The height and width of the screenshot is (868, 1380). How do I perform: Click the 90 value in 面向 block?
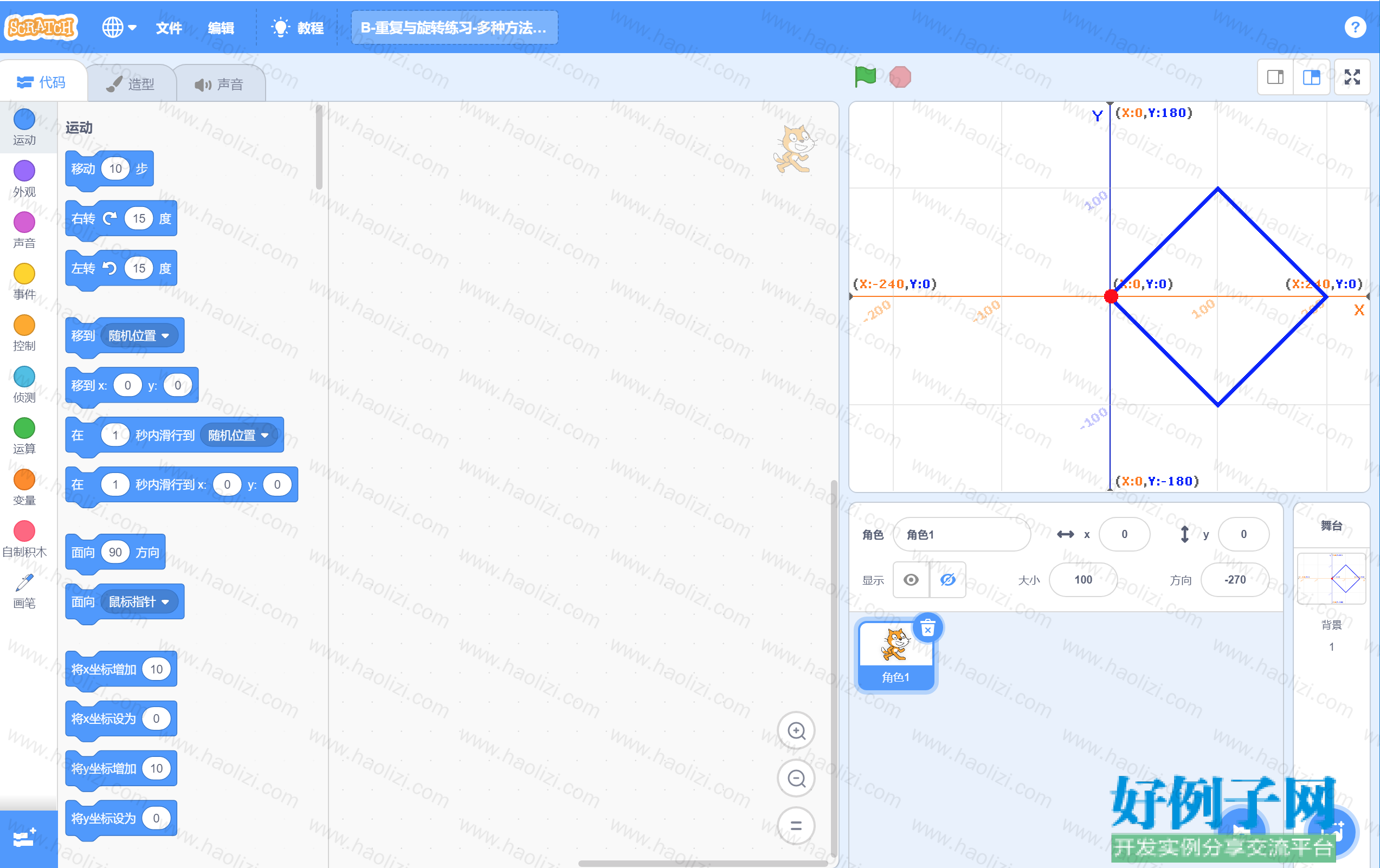[x=115, y=552]
